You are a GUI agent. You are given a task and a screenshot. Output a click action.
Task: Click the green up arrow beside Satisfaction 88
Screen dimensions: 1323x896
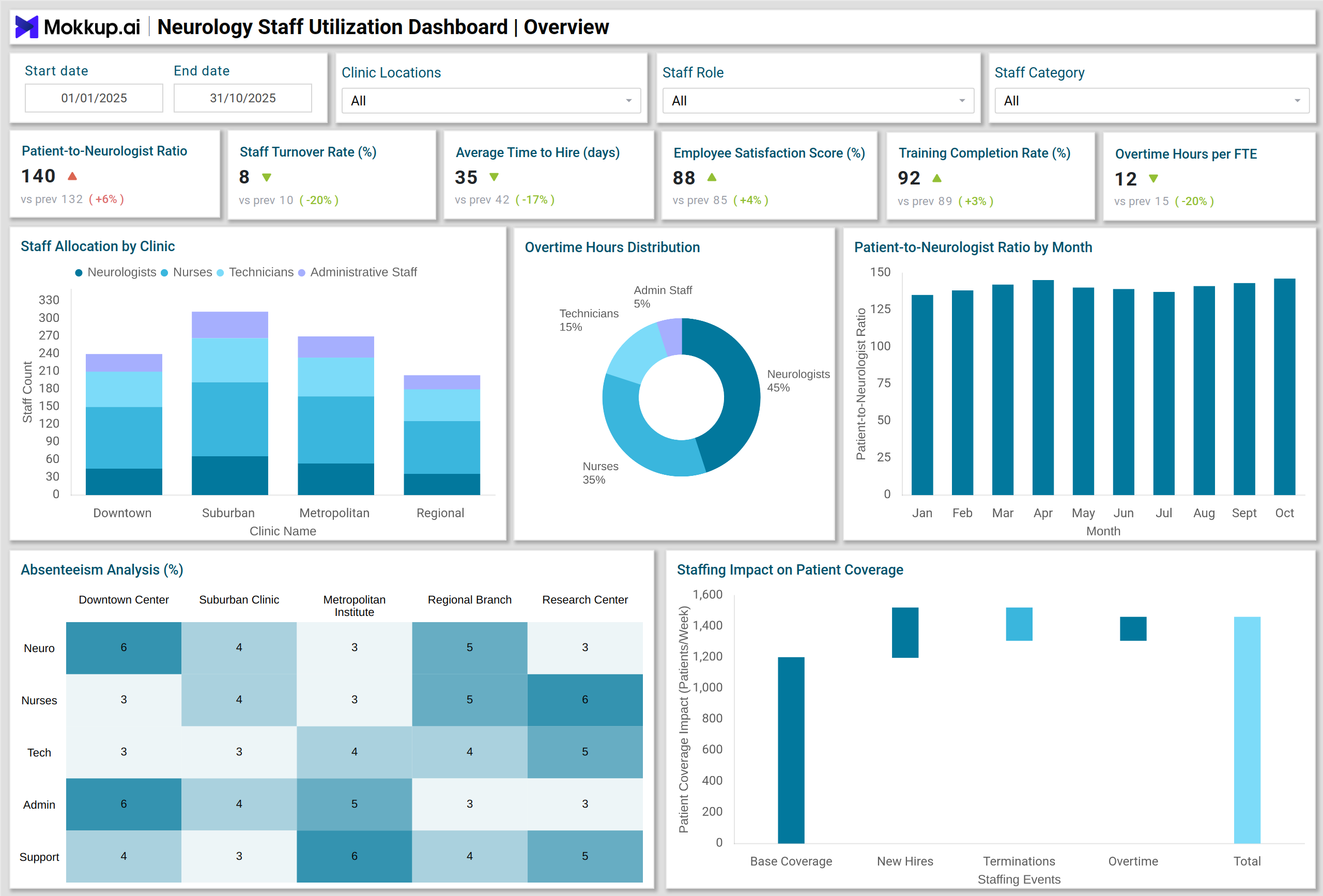[712, 178]
